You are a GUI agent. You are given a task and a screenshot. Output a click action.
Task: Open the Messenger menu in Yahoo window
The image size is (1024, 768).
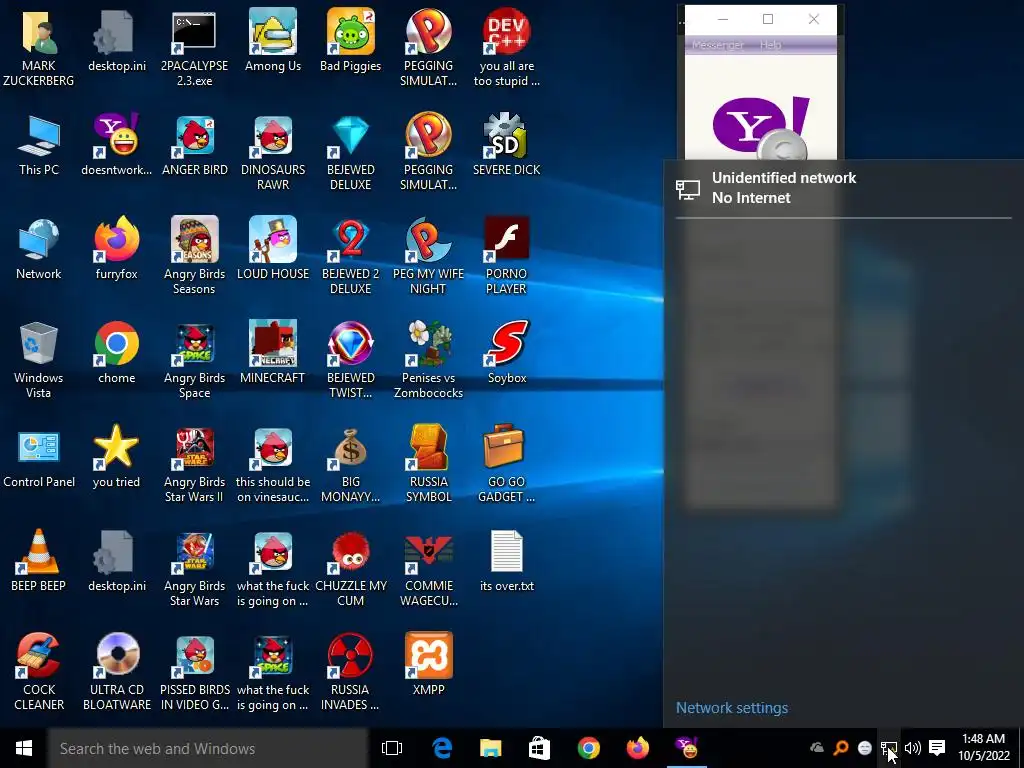[x=718, y=44]
